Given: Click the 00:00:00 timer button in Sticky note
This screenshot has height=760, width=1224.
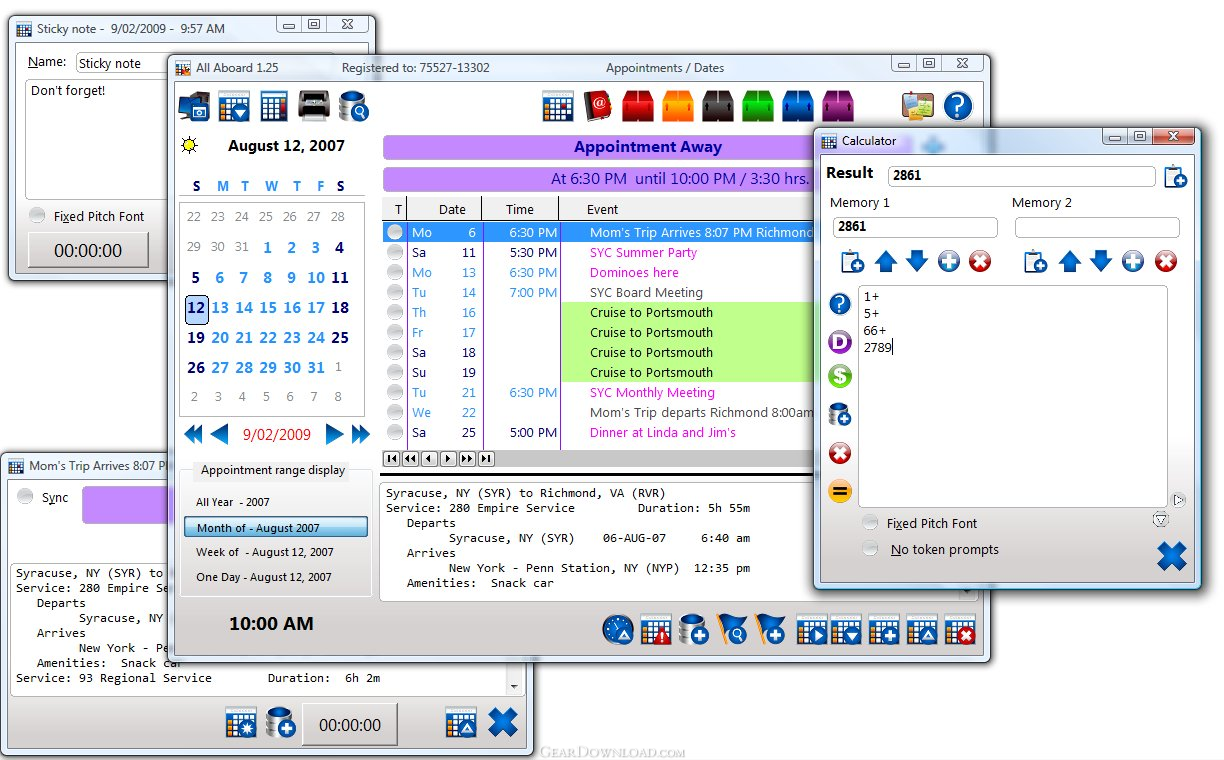Looking at the screenshot, I should [88, 251].
